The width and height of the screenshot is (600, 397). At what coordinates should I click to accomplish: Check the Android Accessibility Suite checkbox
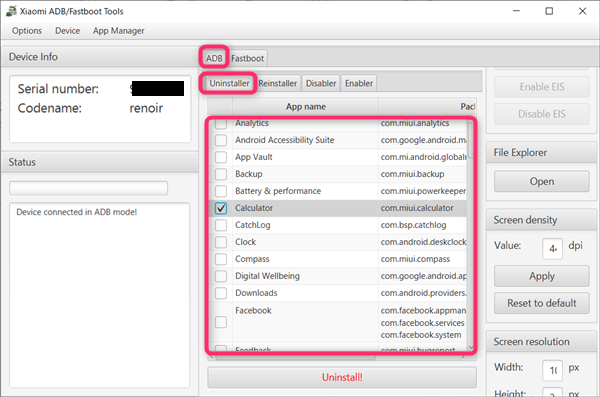(221, 140)
